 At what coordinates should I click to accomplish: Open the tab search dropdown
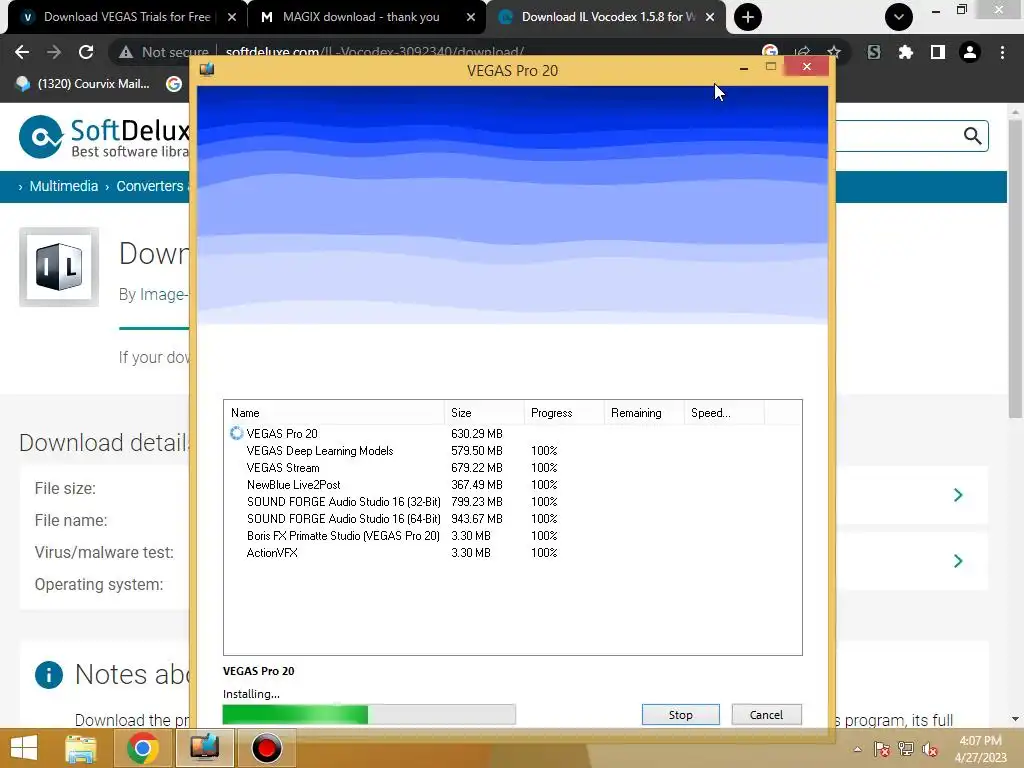click(899, 17)
